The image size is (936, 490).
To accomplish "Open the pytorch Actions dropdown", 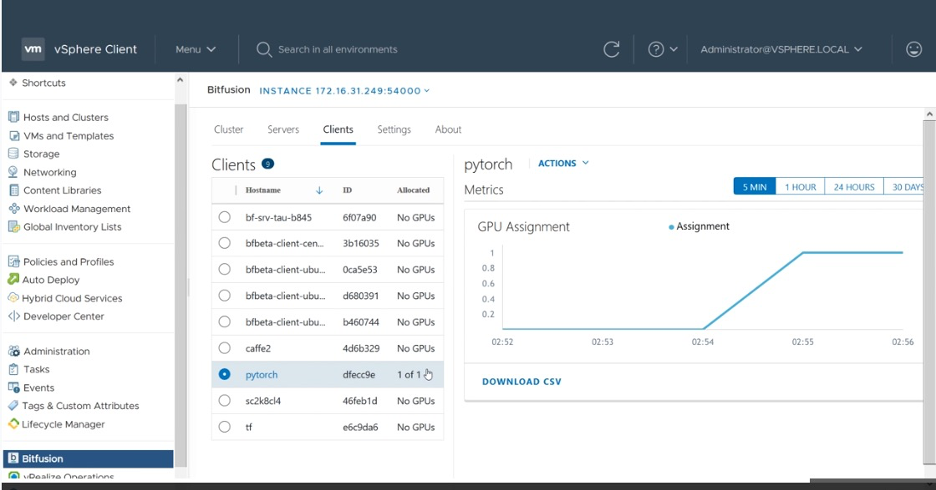I will [563, 163].
